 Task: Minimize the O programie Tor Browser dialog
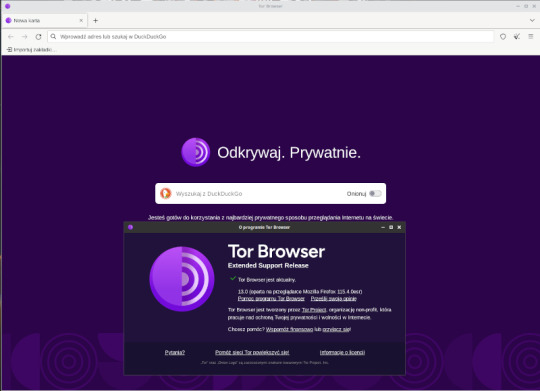click(383, 227)
